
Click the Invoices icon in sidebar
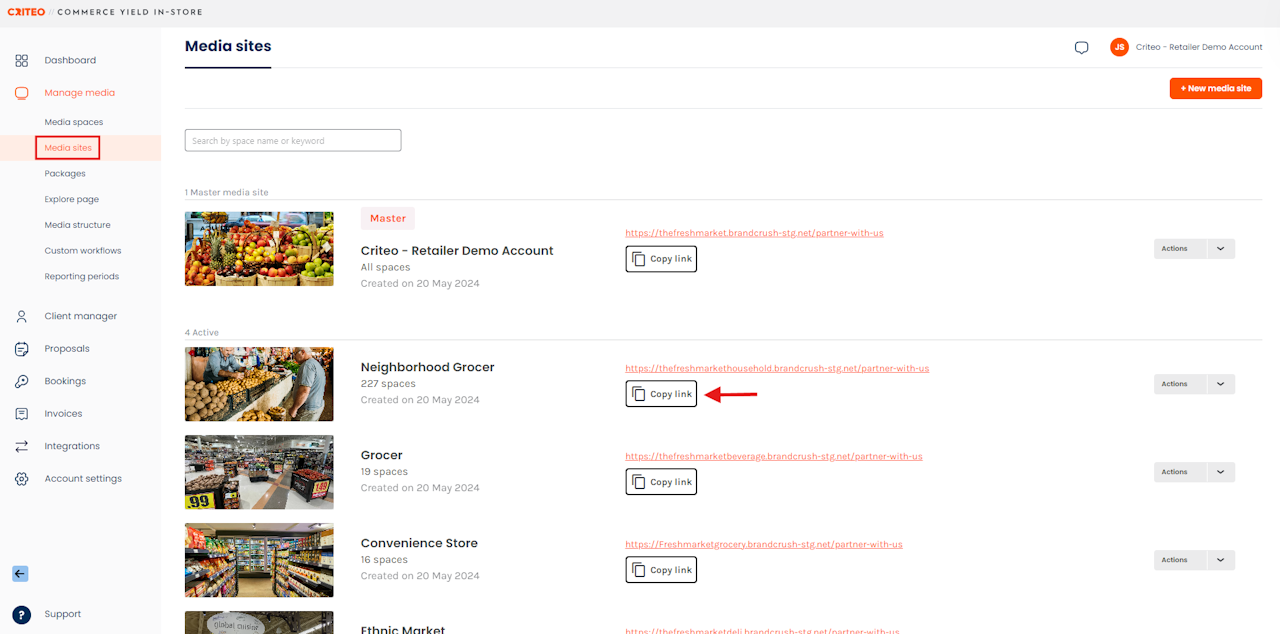pyautogui.click(x=21, y=414)
